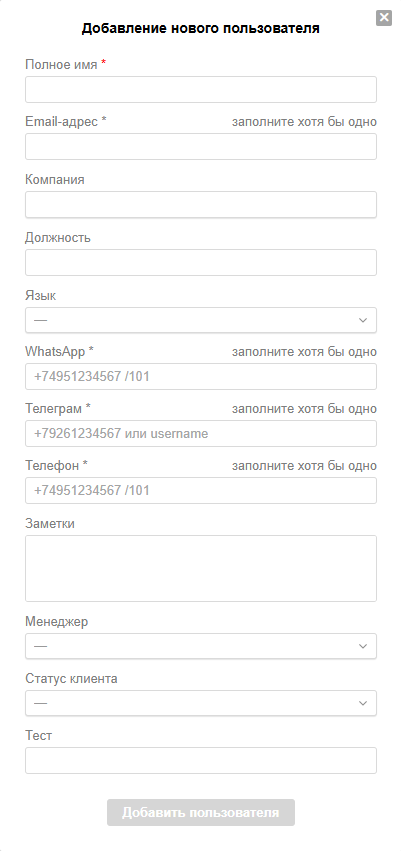The width and height of the screenshot is (401, 851).
Task: Click the Телеграм username field
Action: coord(201,434)
